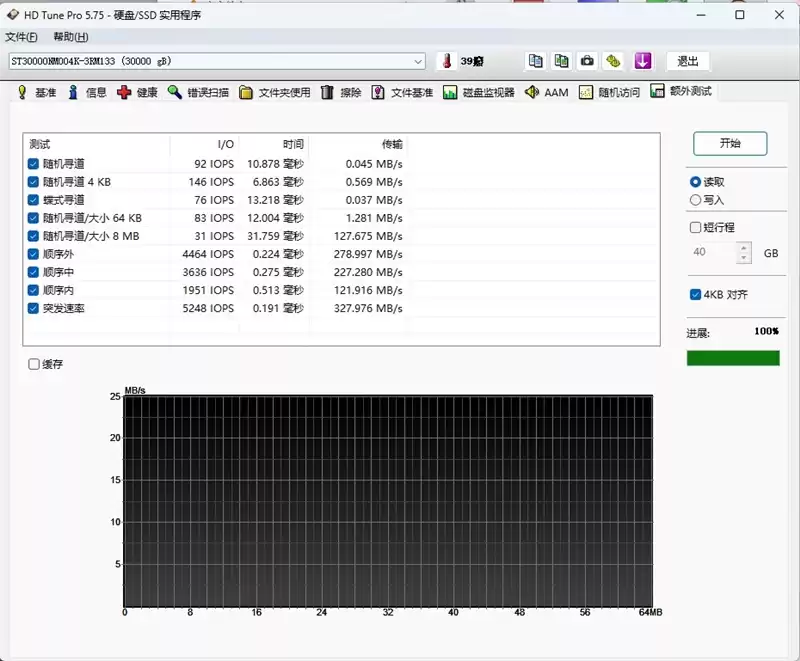Select the 写入 write radio button
The height and width of the screenshot is (661, 800).
click(696, 199)
